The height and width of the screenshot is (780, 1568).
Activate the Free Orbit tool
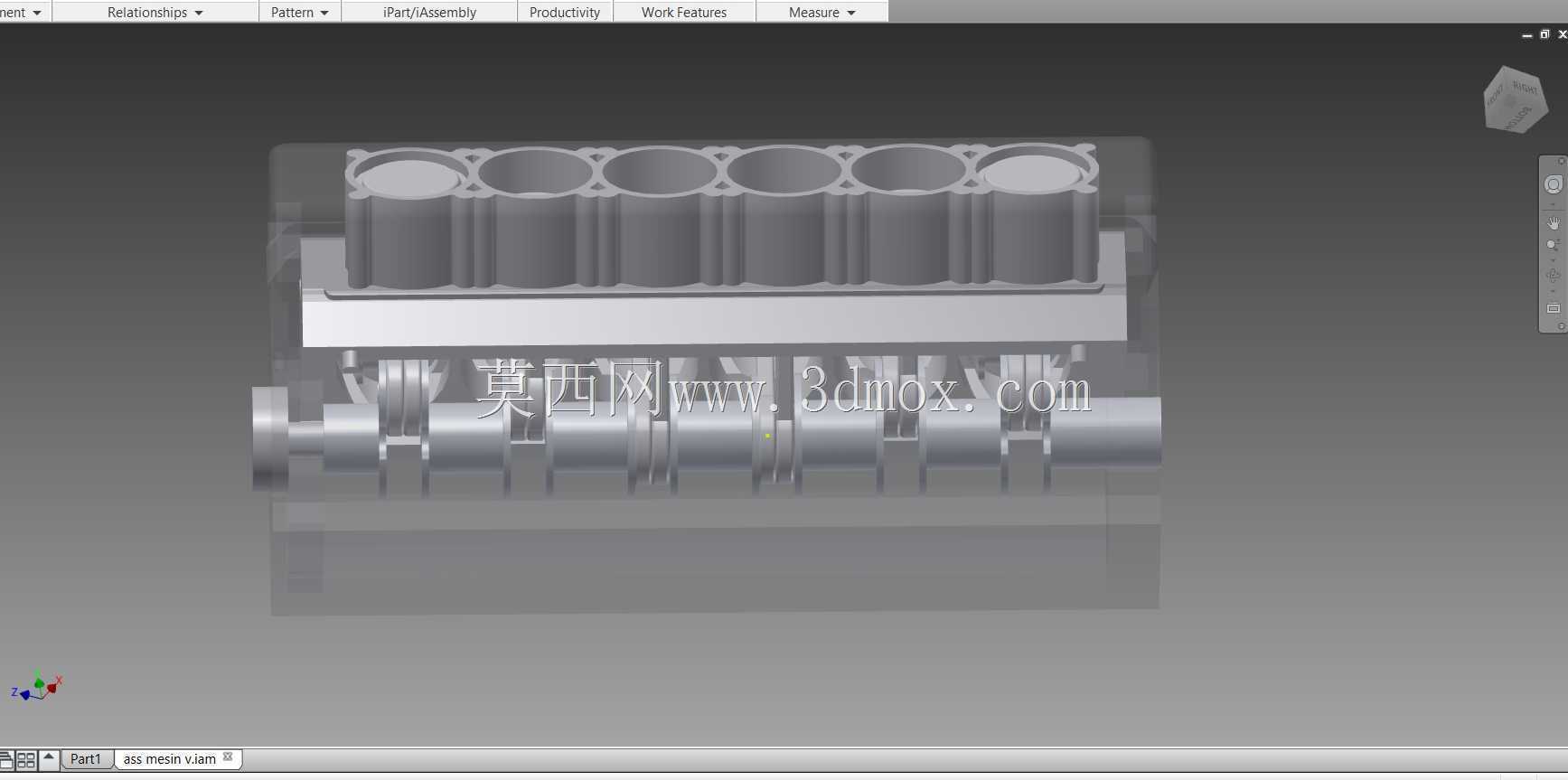tap(1553, 276)
